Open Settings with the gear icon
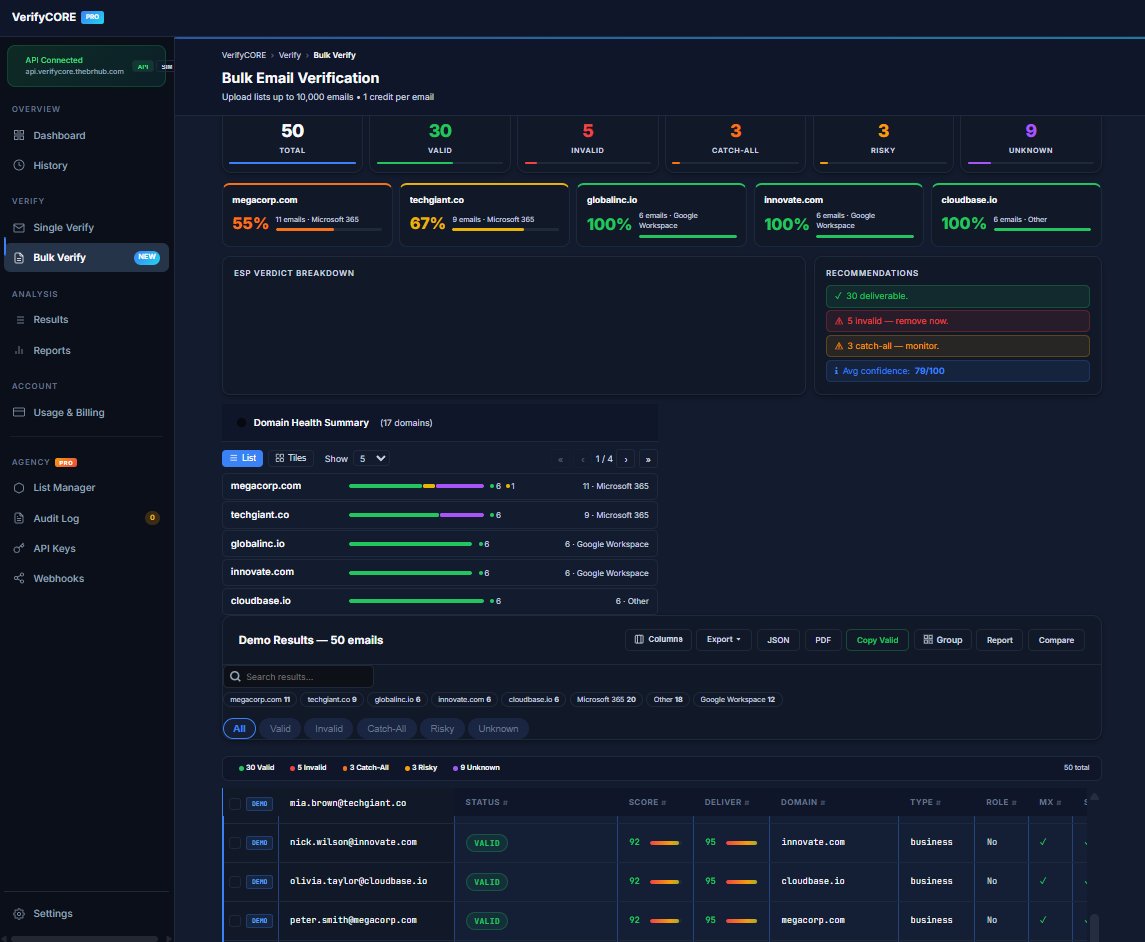1145x942 pixels. click(19, 914)
